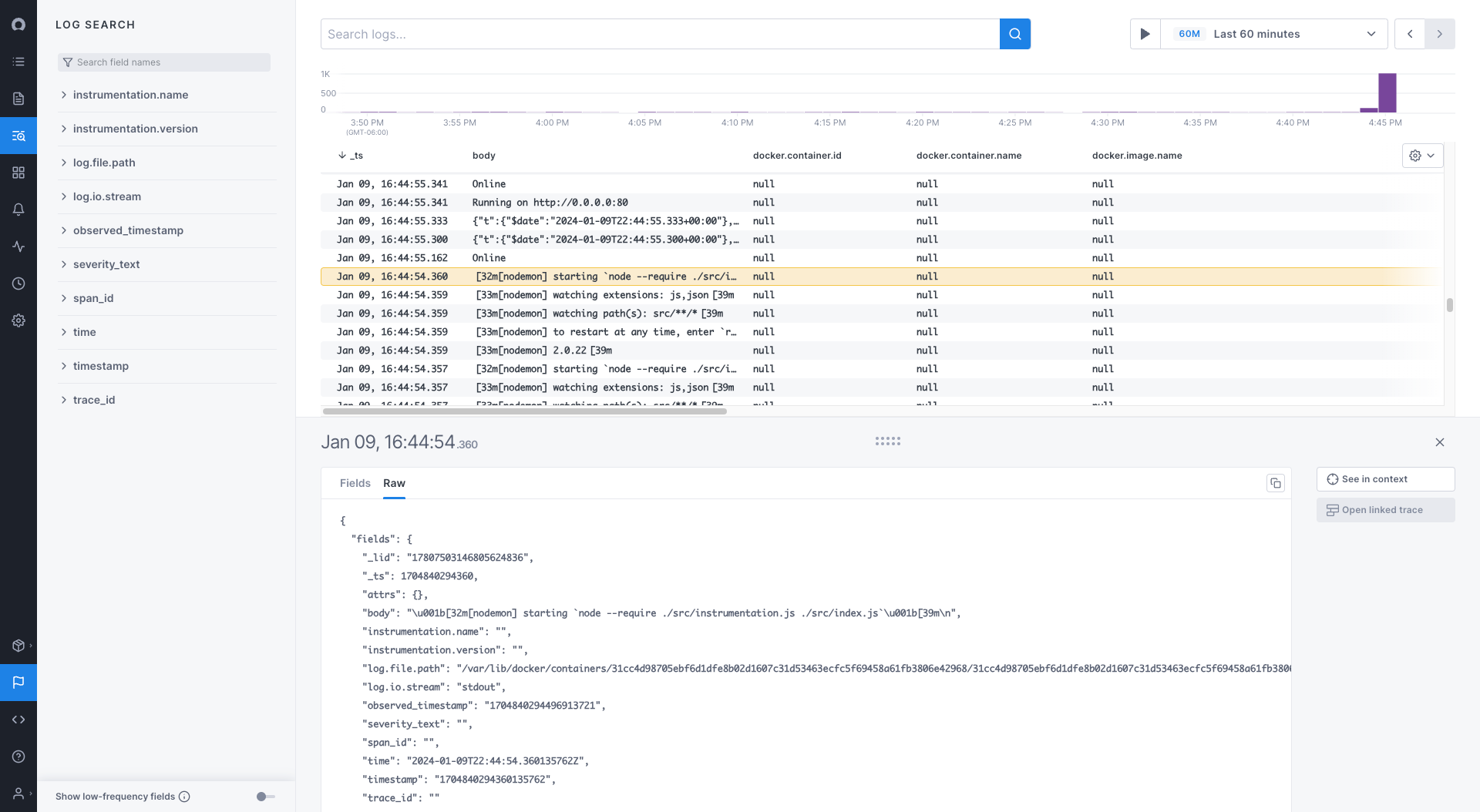Open the code brackets sidebar icon
This screenshot has height=812, width=1480.
18,720
